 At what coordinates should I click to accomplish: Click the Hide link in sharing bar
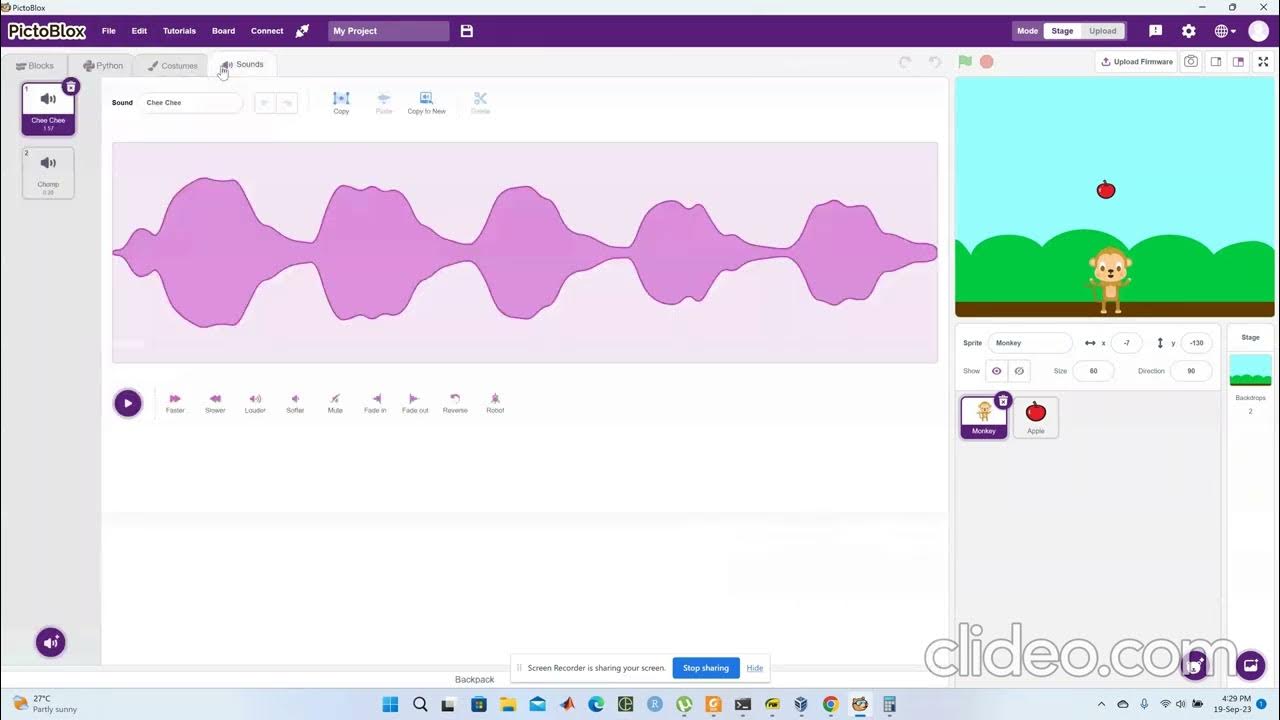click(x=755, y=668)
